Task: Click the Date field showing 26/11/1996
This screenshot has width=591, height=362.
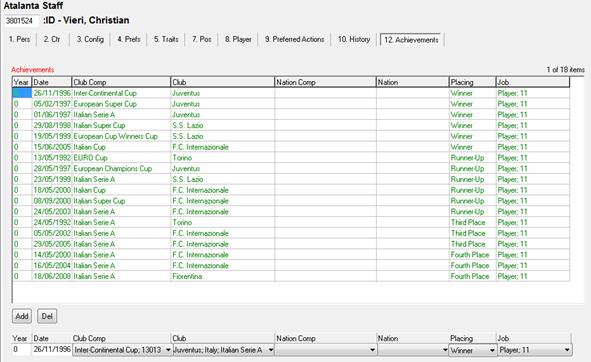Action: point(52,350)
